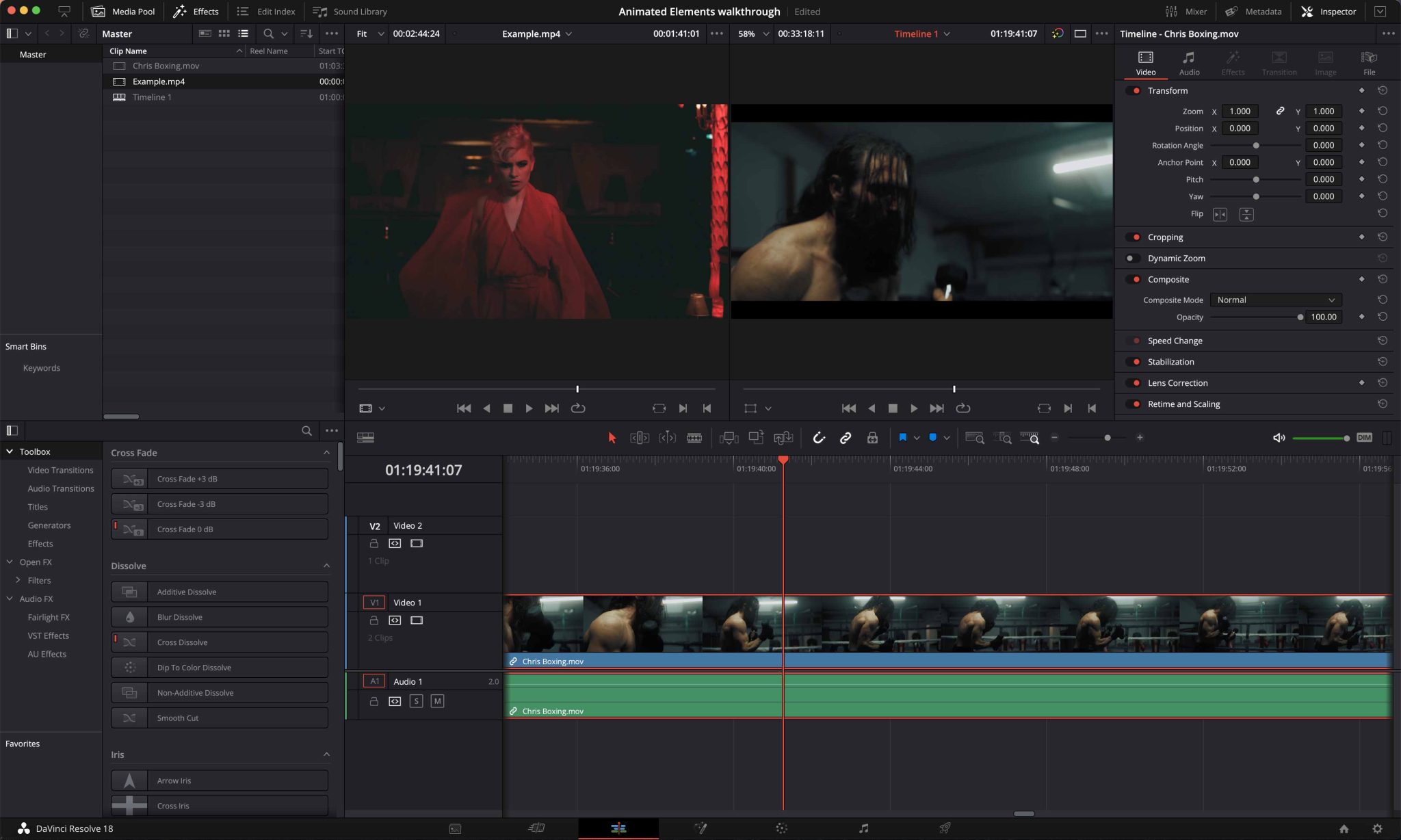
Task: Switch to the Fairlight page
Action: [x=862, y=828]
